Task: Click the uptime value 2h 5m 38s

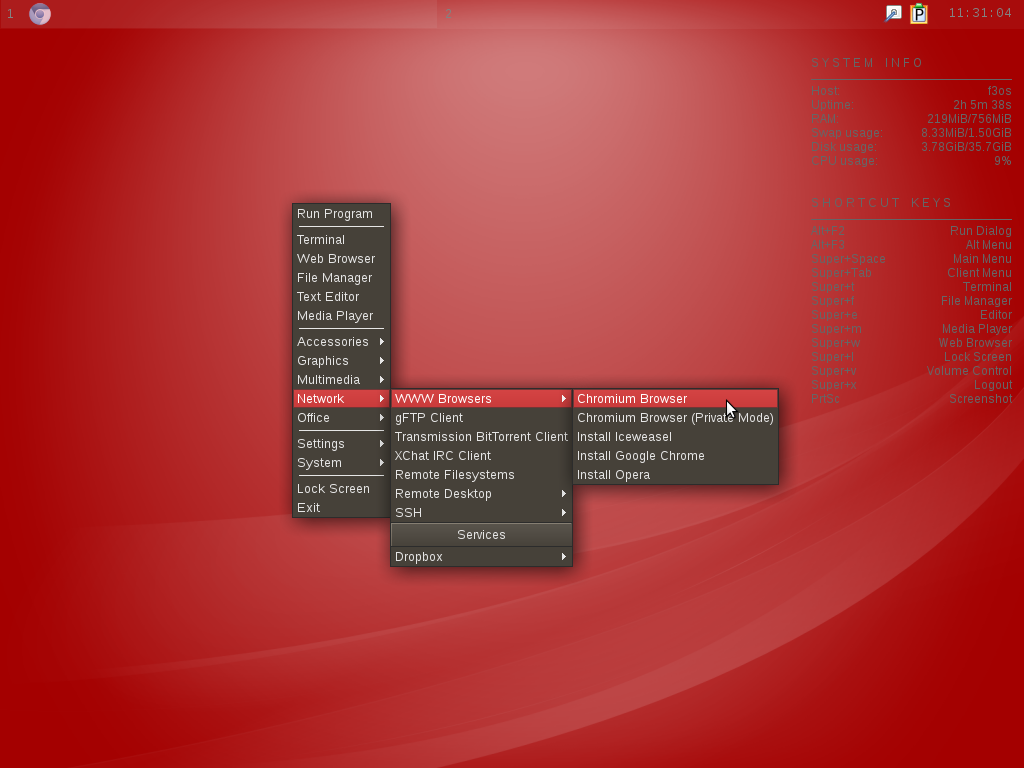Action: [982, 104]
